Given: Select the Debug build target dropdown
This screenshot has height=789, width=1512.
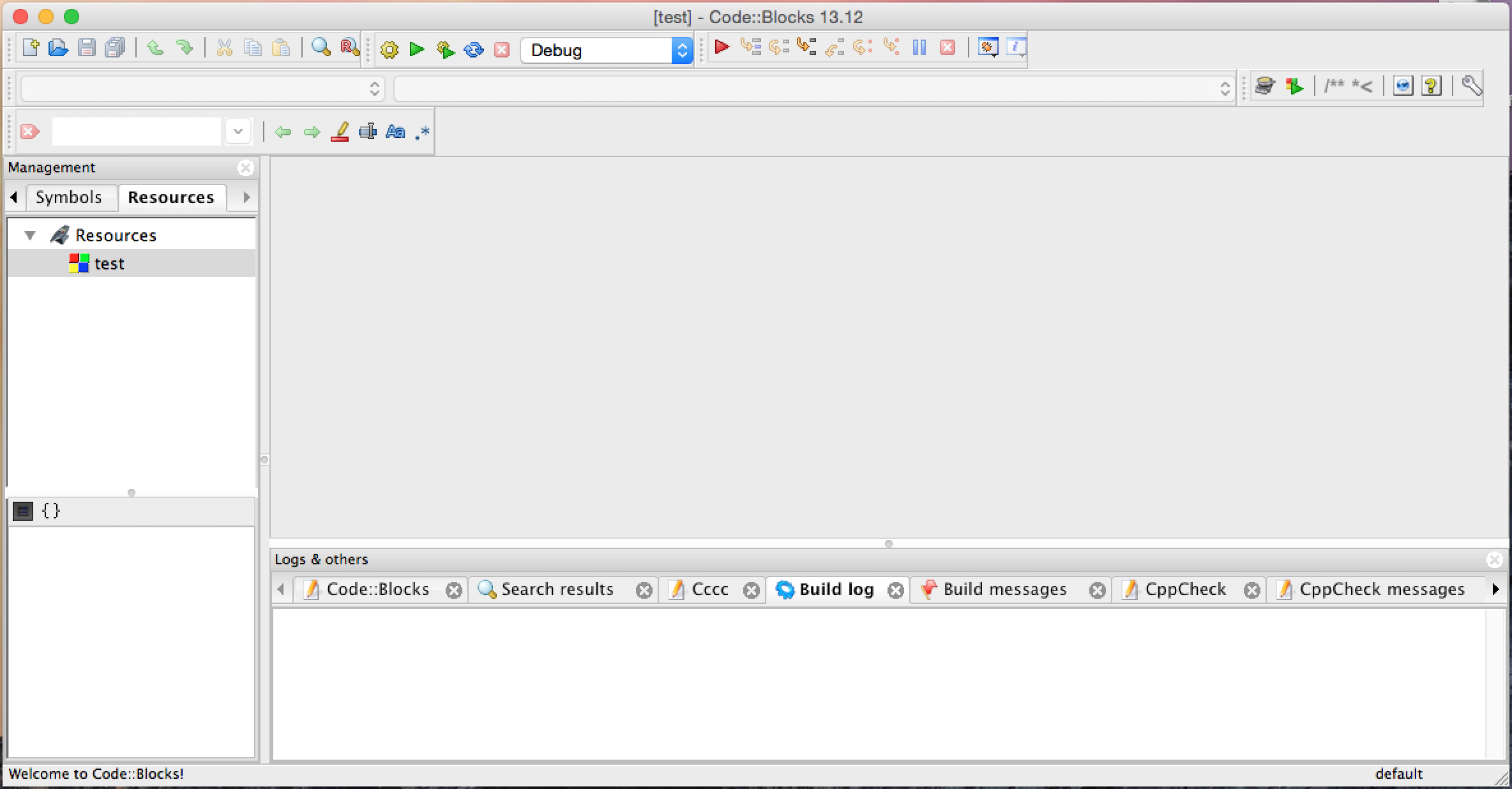Looking at the screenshot, I should (607, 50).
